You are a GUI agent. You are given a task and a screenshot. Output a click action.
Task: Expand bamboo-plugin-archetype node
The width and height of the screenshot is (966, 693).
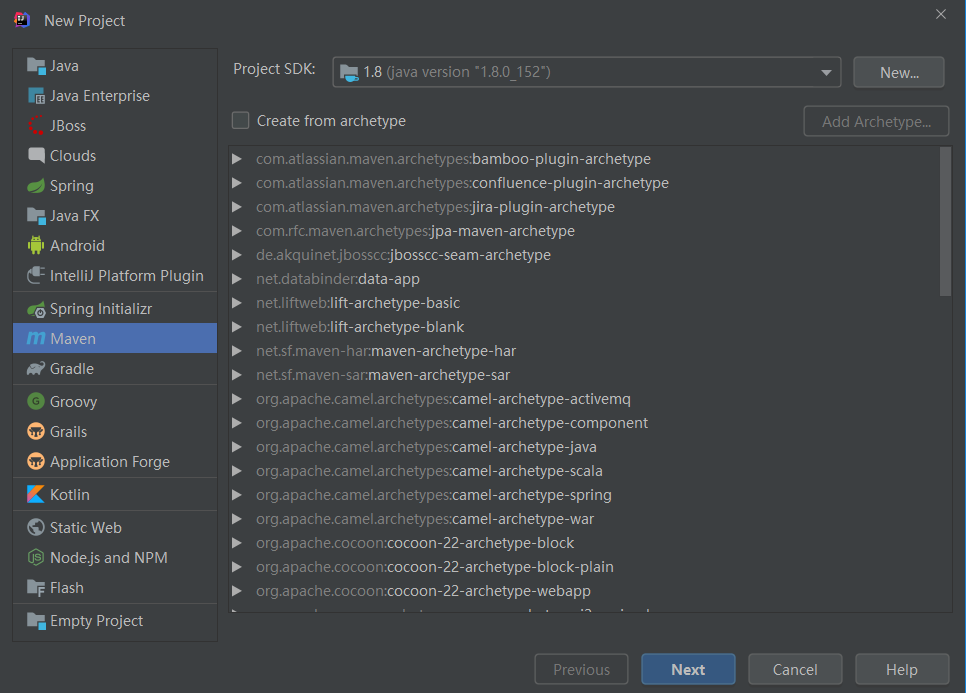tap(237, 159)
